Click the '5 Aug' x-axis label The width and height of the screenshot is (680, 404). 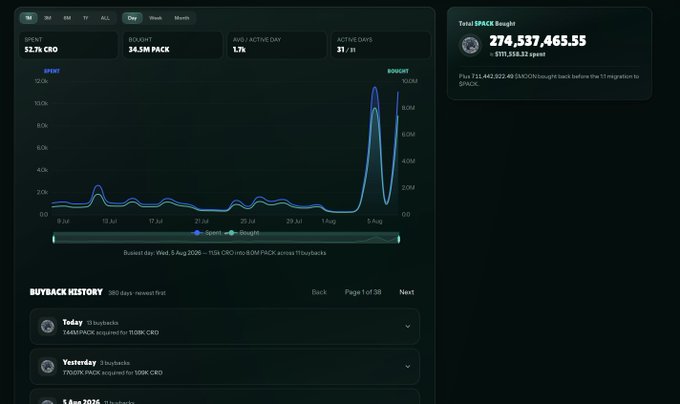click(x=375, y=221)
